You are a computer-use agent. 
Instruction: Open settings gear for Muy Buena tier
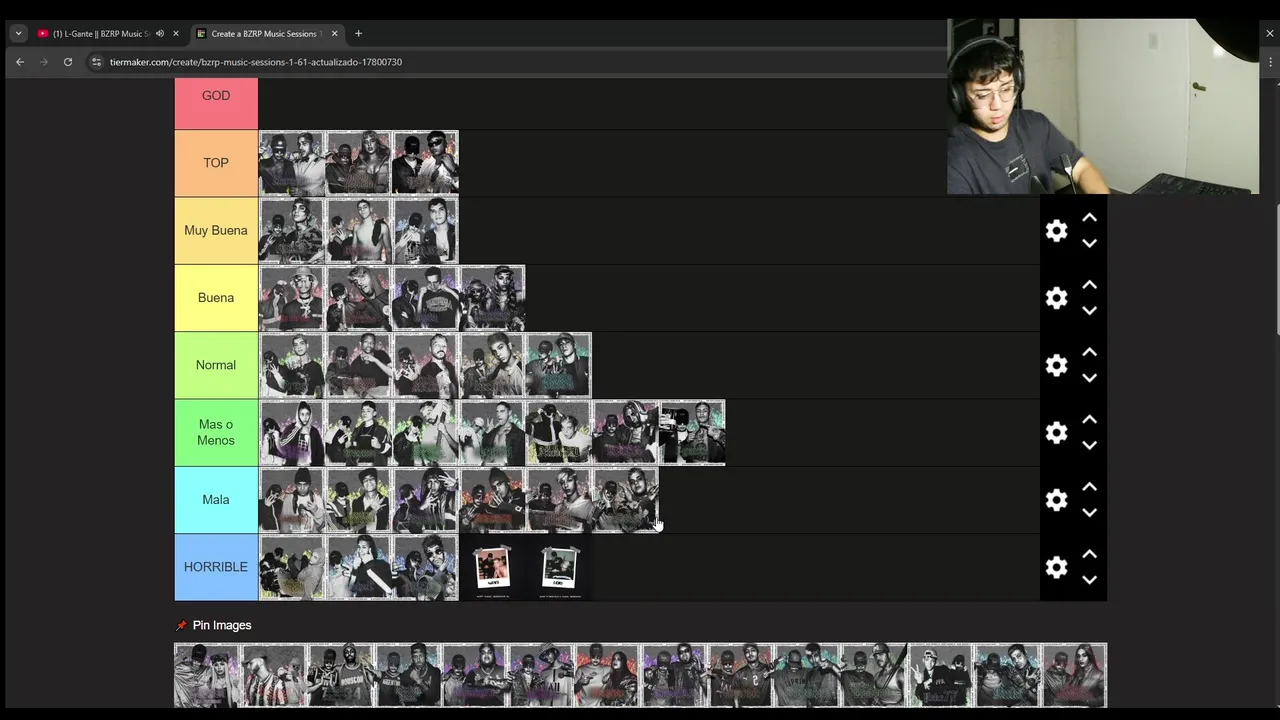pos(1056,231)
